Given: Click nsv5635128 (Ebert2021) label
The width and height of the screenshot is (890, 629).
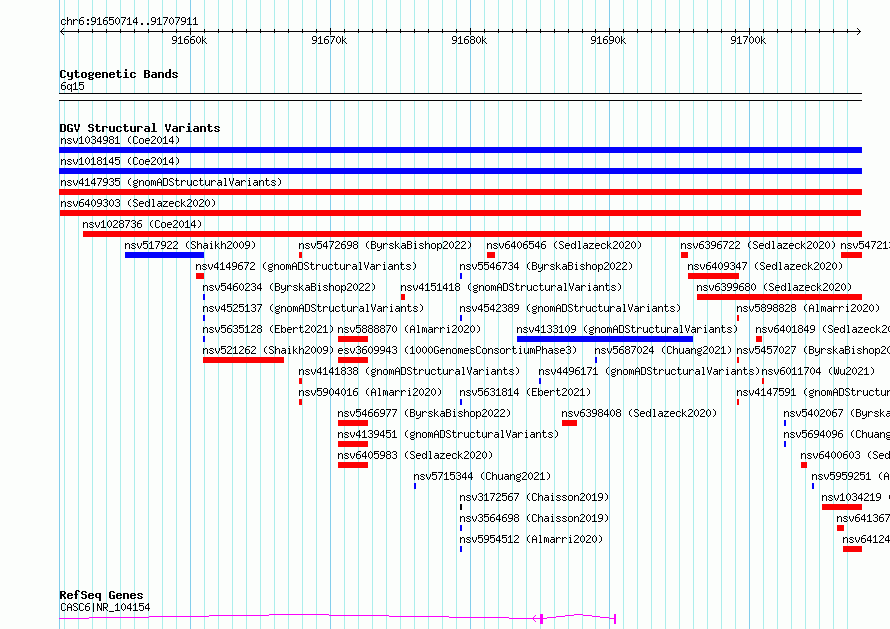Looking at the screenshot, I should point(268,329).
